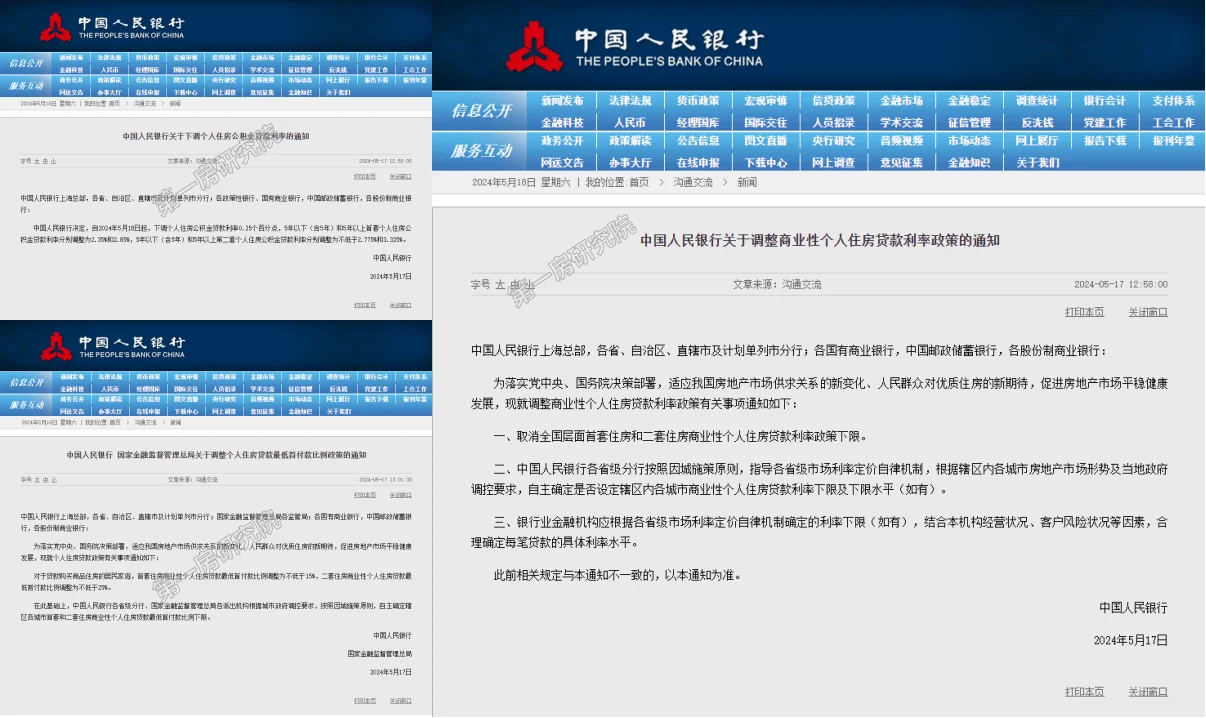Viewport: 1206px width, 718px height.
Task: Select 支付体系 on the 商业性个人住房贷款 page
Action: 1173,101
